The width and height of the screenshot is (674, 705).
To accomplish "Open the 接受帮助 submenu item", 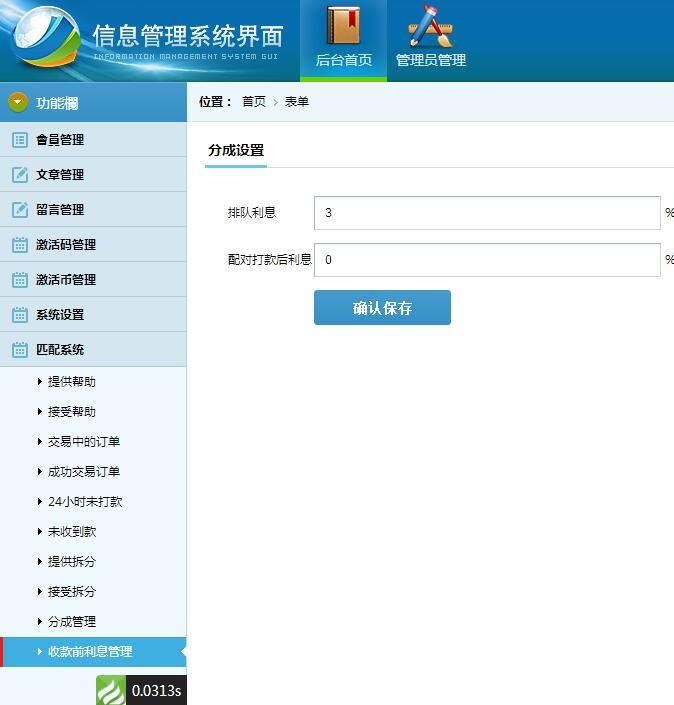I will click(72, 412).
